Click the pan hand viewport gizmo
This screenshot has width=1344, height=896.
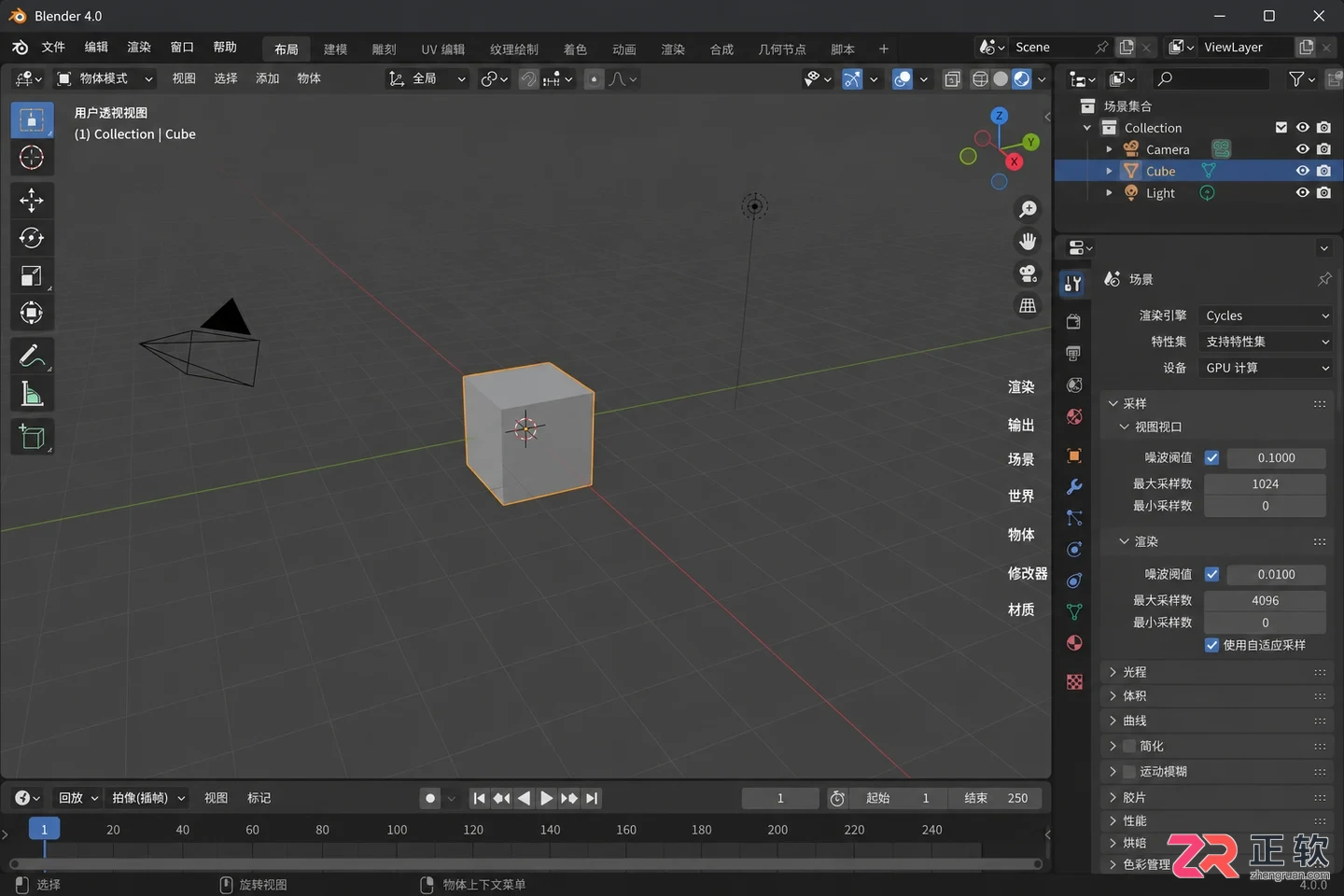point(1028,241)
